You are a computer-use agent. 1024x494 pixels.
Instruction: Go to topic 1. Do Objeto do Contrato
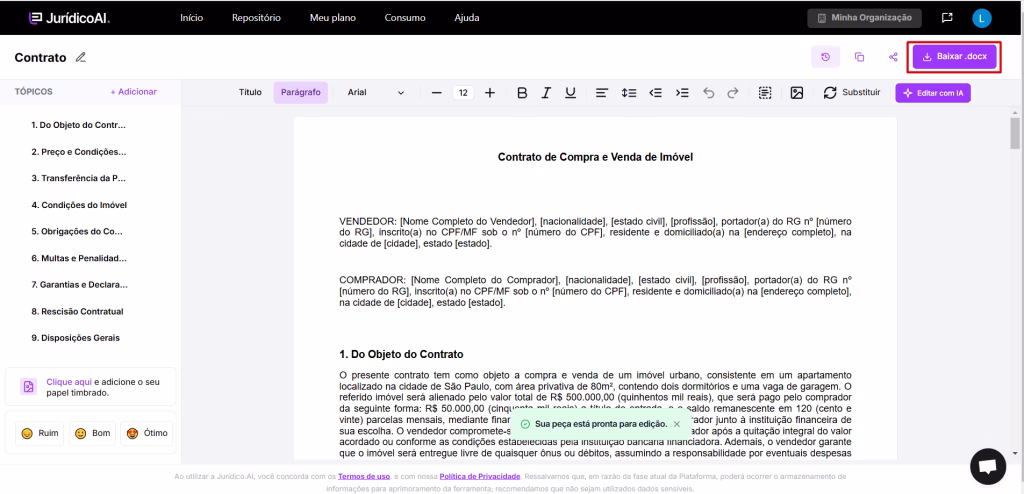(x=78, y=125)
